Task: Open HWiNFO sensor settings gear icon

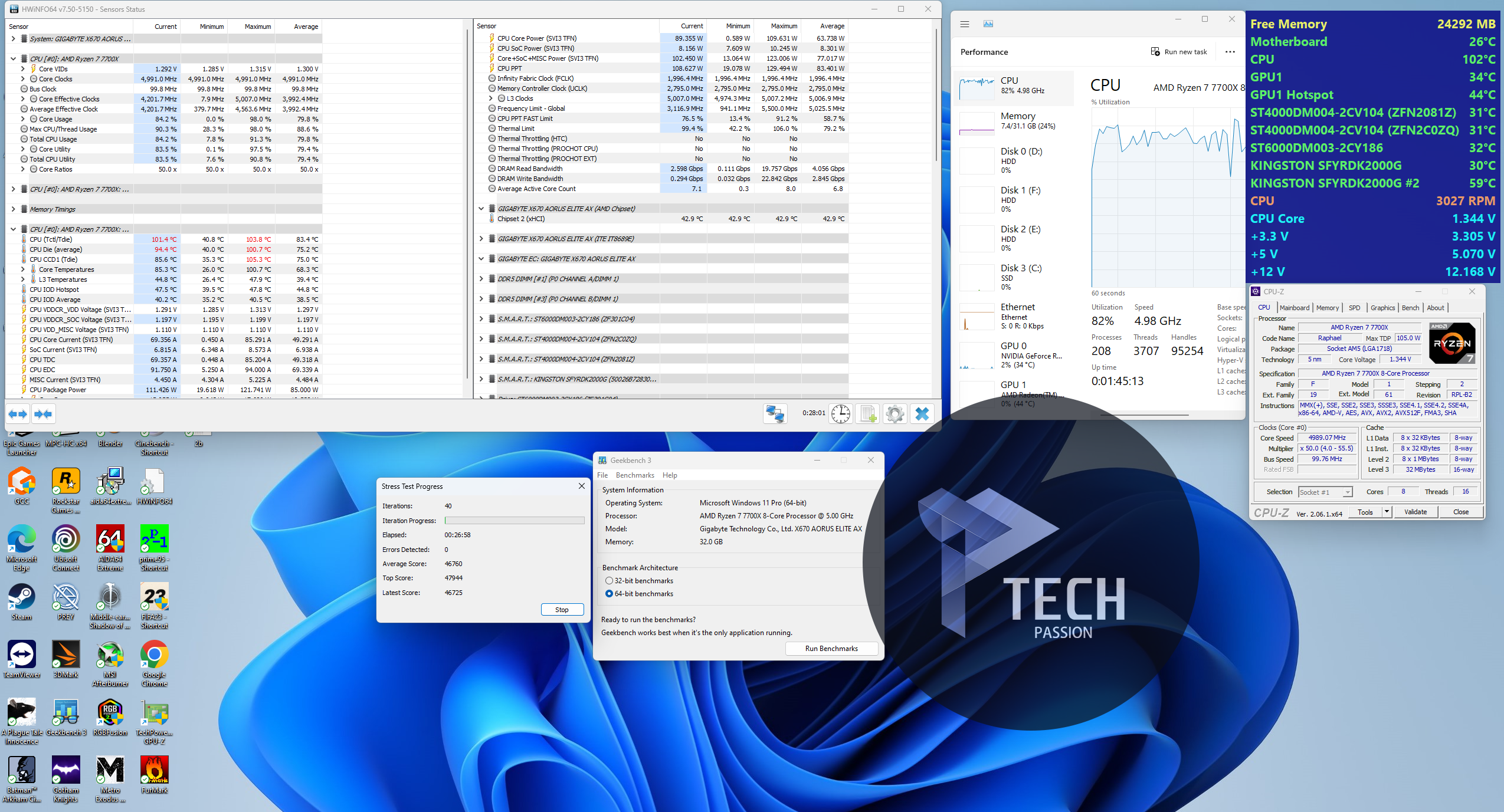Action: click(x=895, y=414)
